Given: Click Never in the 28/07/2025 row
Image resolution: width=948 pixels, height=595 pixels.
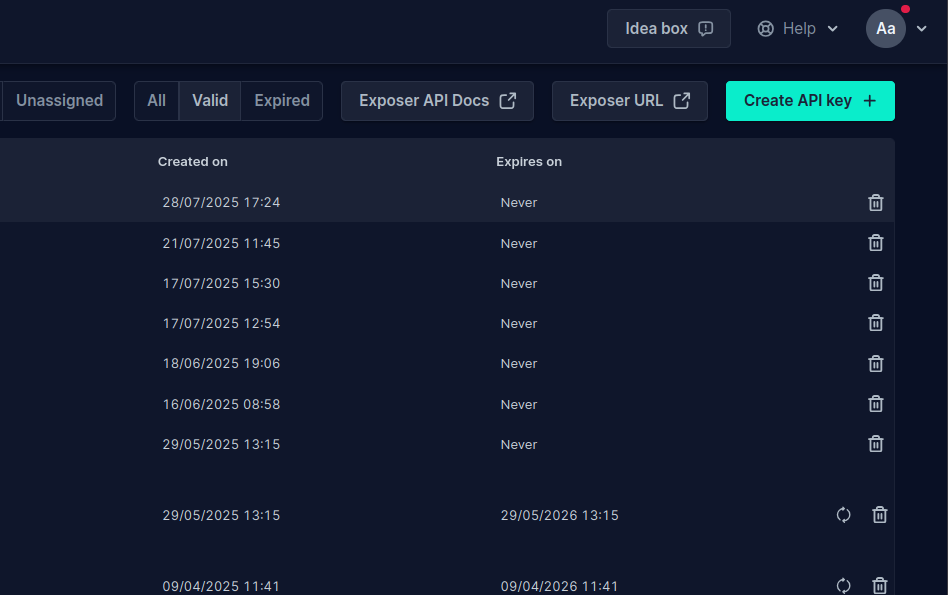Looking at the screenshot, I should pos(519,203).
